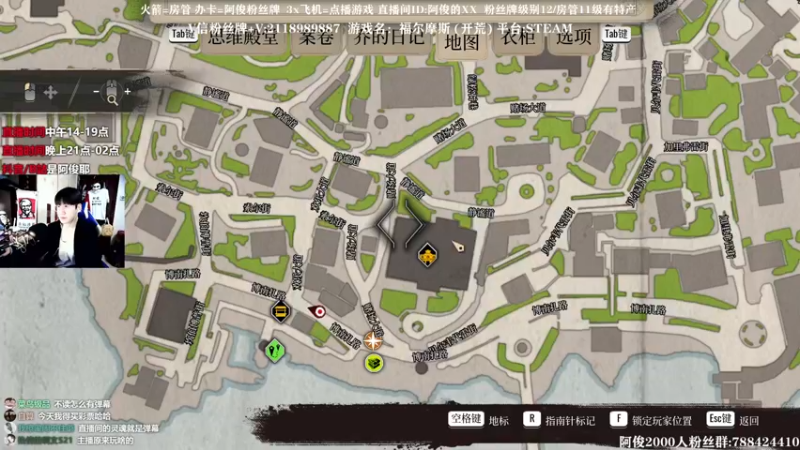Click chat message 今天我得买彩票哈哈
This screenshot has height=450, width=800.
tap(74, 416)
